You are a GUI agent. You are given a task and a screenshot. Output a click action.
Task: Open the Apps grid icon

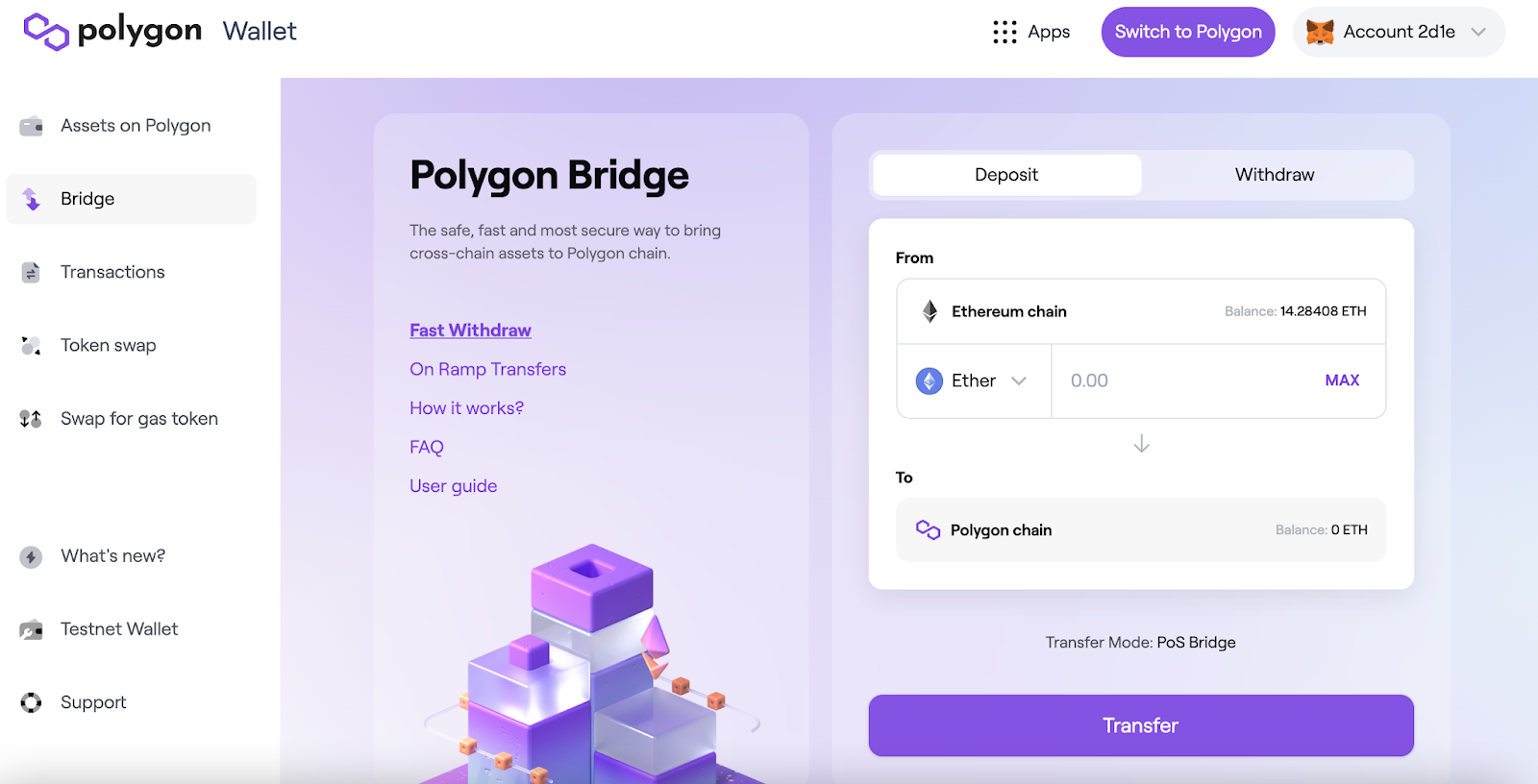(x=1005, y=32)
